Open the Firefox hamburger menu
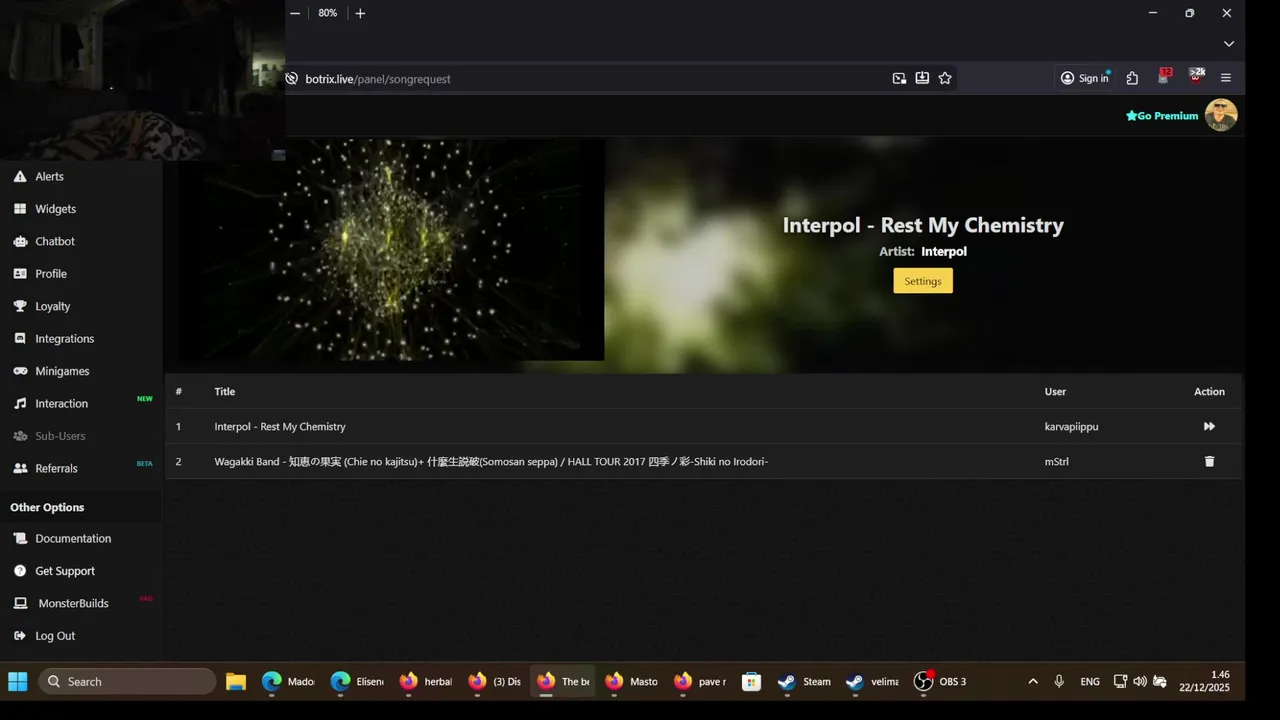 coord(1226,78)
